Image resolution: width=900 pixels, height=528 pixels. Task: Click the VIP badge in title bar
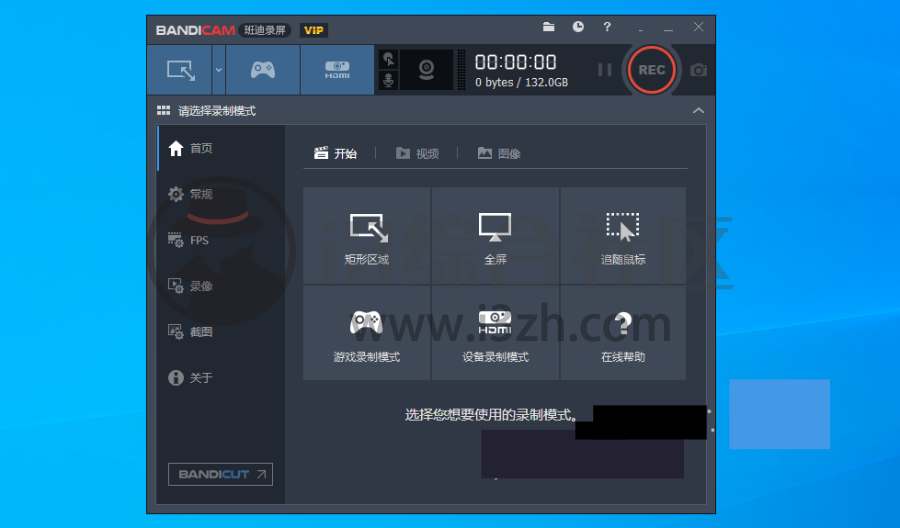tap(313, 30)
